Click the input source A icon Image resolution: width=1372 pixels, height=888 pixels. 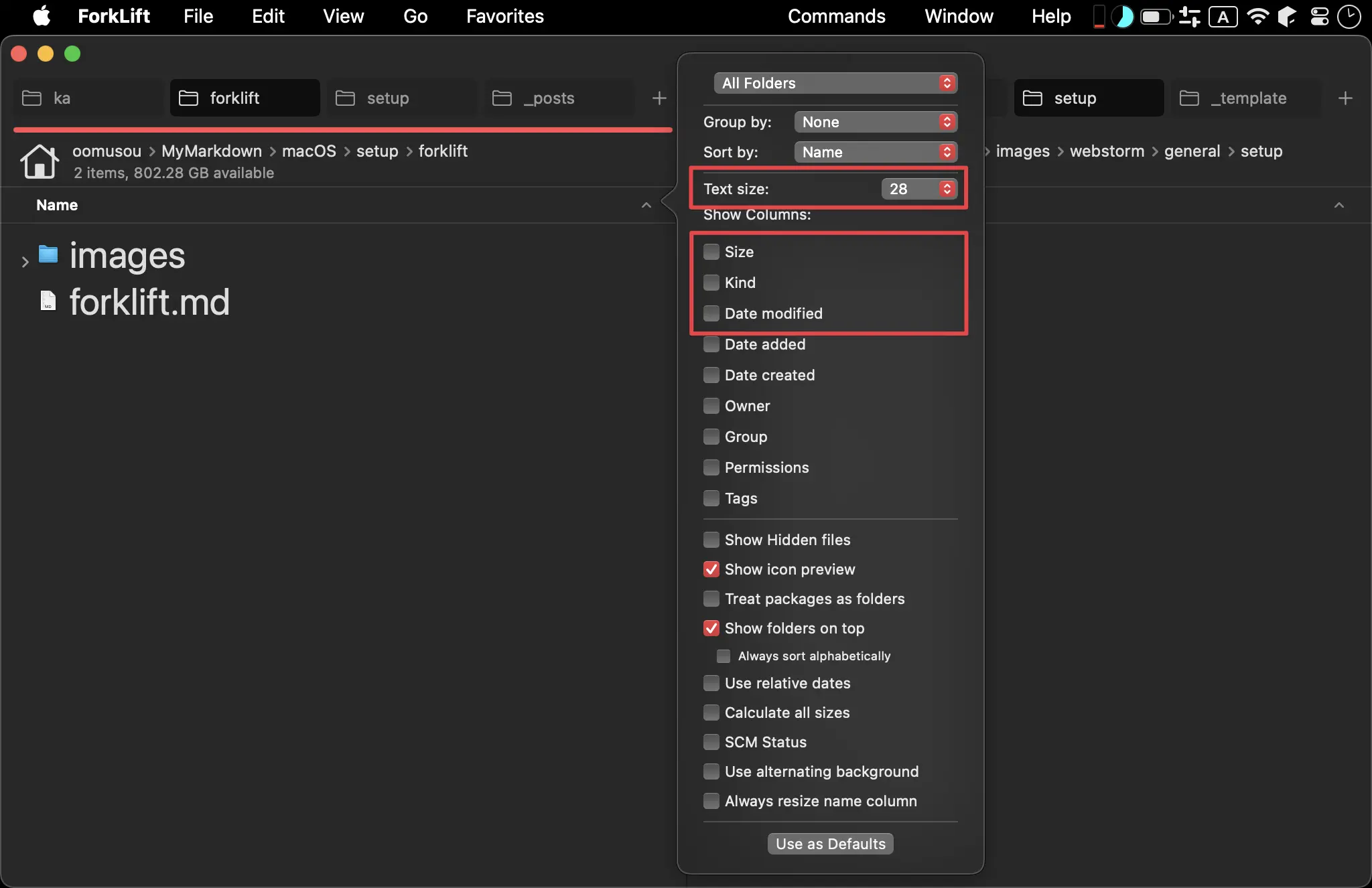pyautogui.click(x=1223, y=17)
